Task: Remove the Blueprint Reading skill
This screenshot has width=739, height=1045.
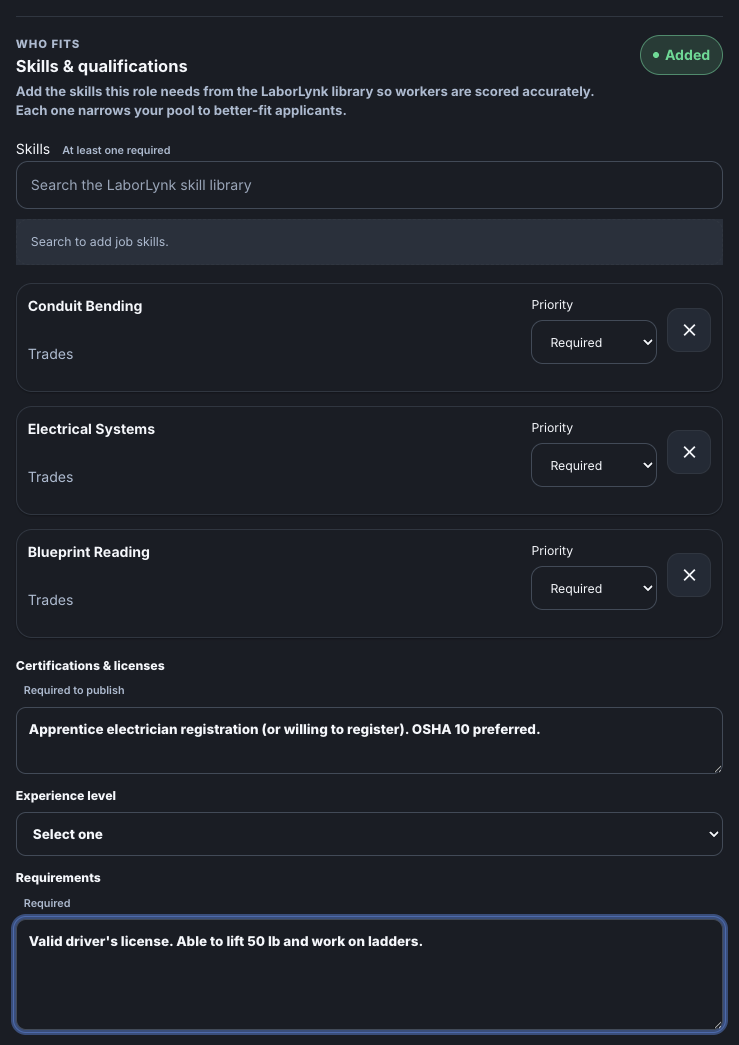Action: (688, 575)
